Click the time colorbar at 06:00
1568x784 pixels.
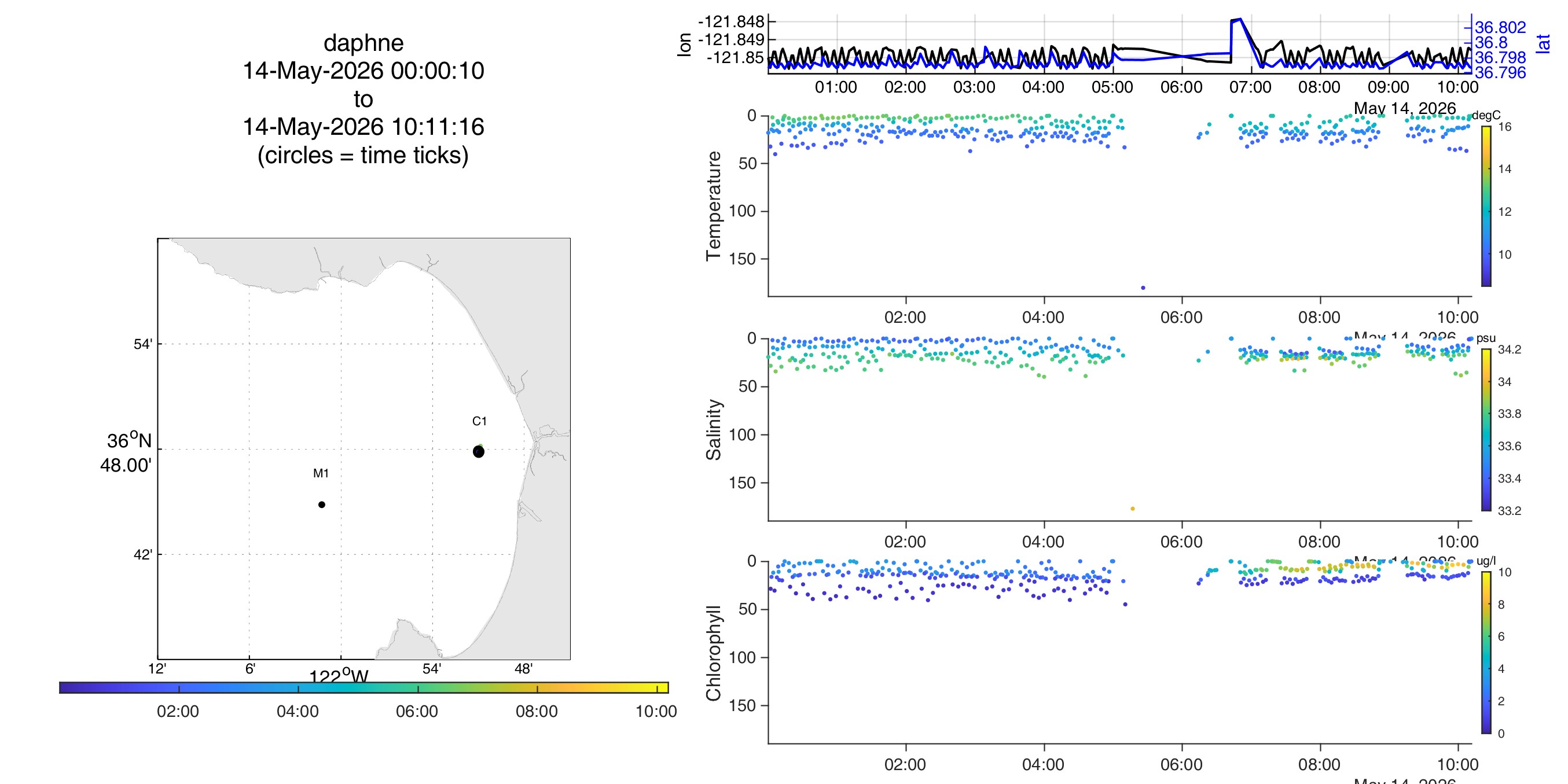pos(417,688)
